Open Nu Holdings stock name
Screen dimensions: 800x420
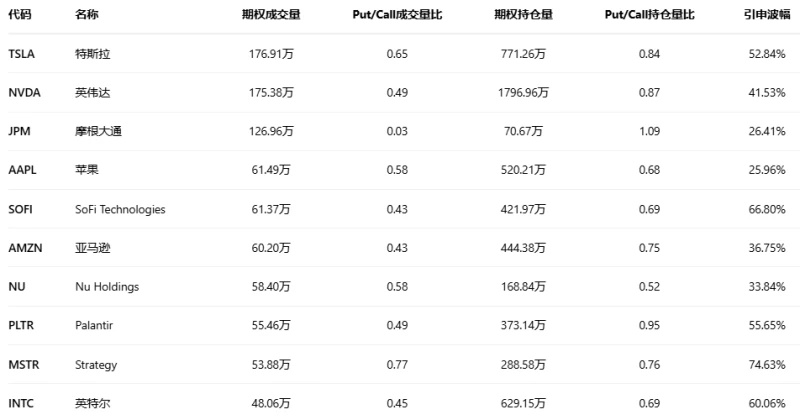pos(107,287)
